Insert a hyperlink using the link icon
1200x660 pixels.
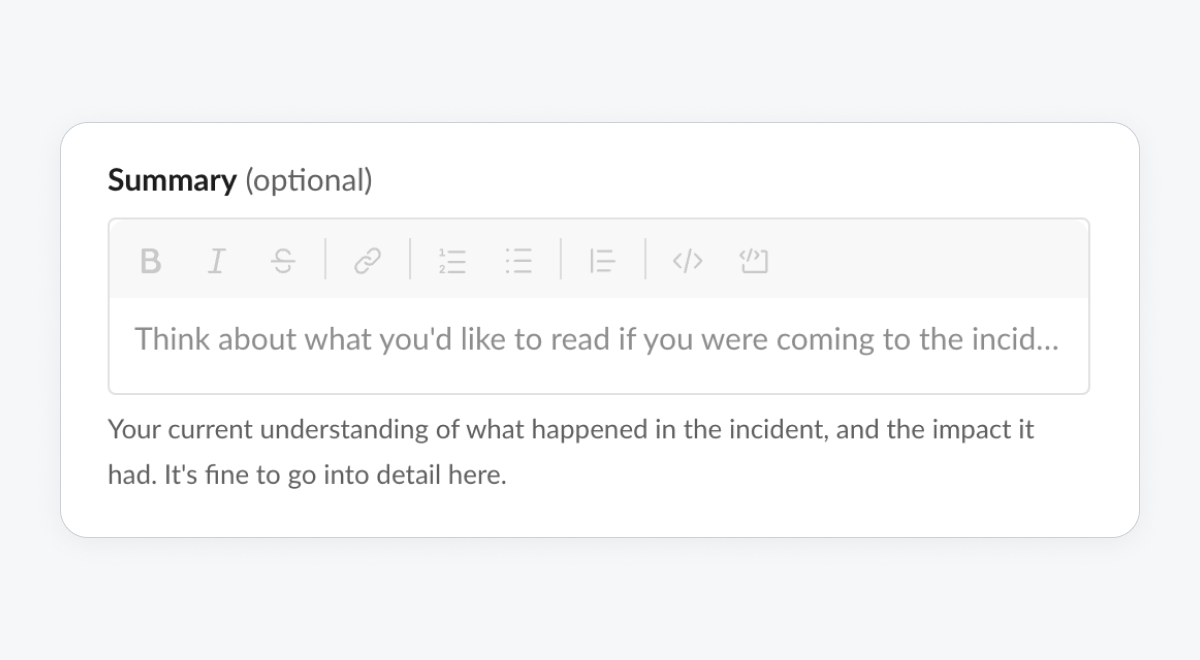click(x=368, y=261)
